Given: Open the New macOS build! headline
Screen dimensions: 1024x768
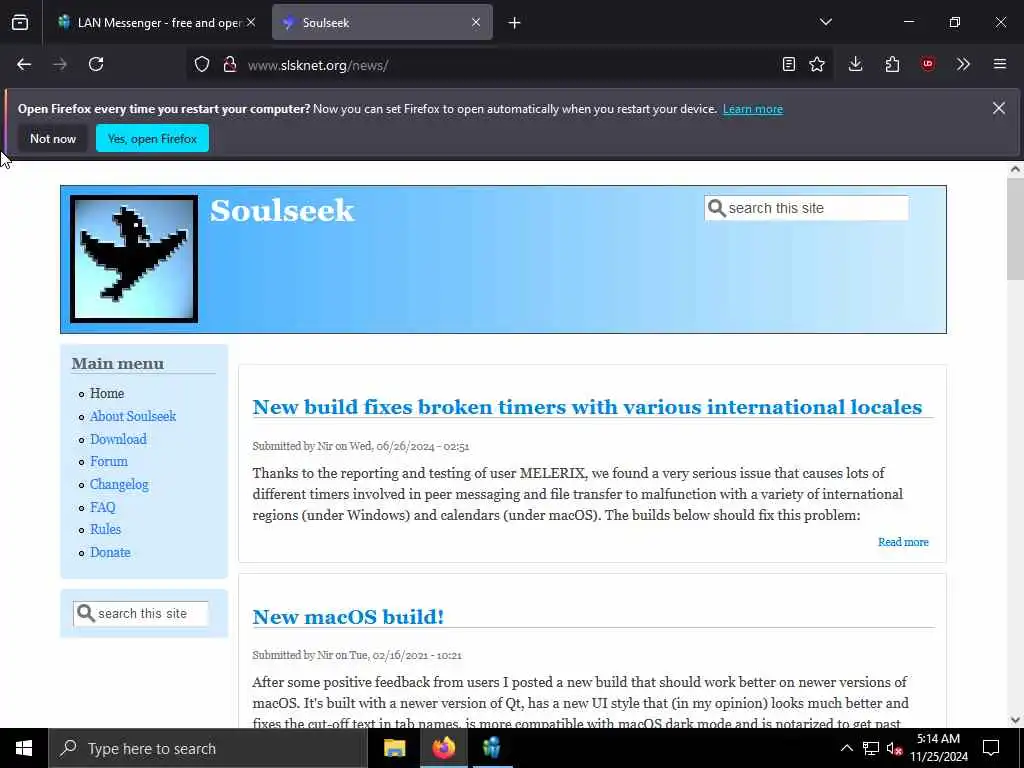Looking at the screenshot, I should pos(348,616).
